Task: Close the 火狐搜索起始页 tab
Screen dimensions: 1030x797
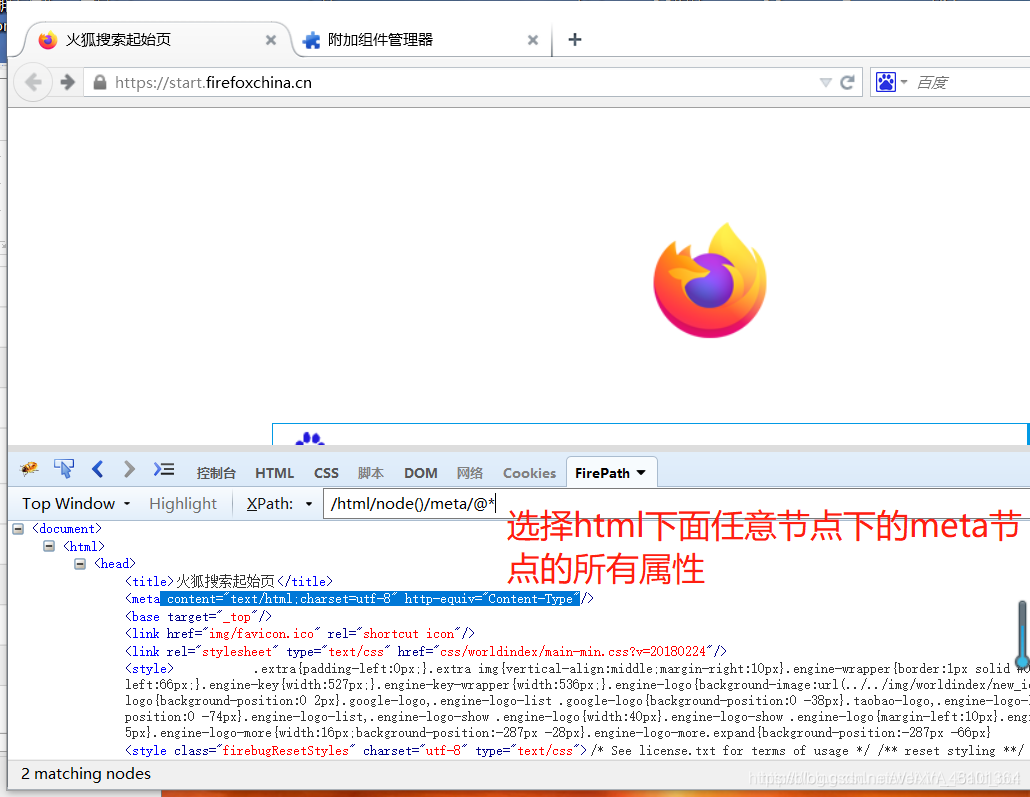Action: [x=271, y=40]
